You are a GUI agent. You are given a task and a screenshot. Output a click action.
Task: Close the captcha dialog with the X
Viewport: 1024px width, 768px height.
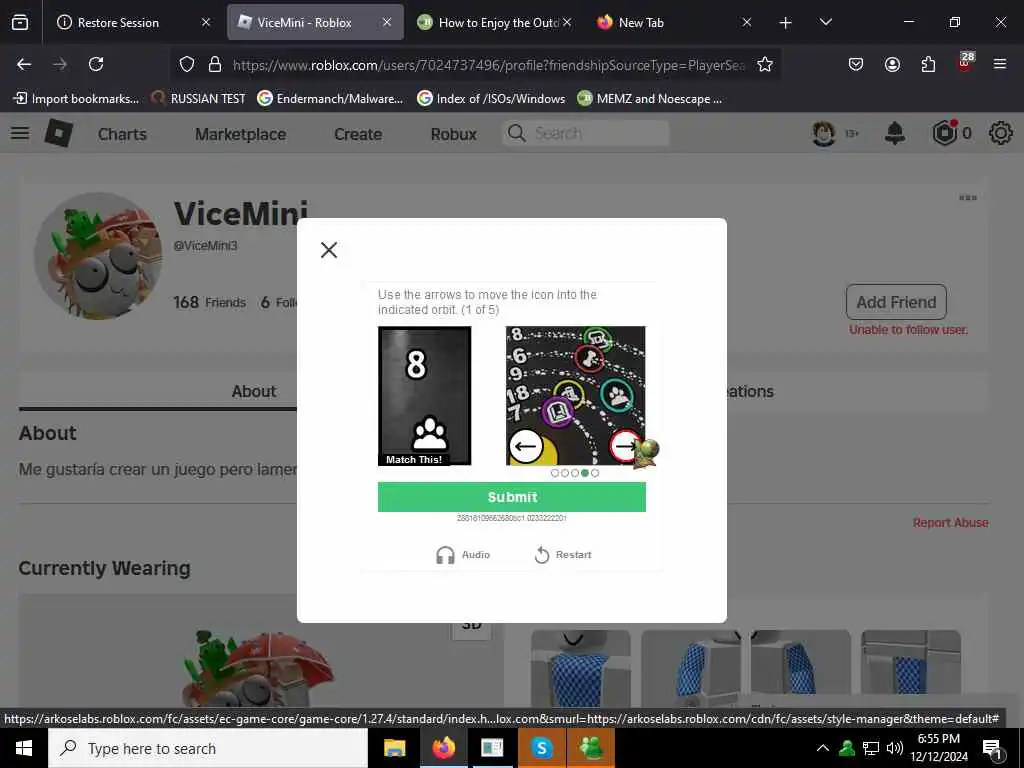click(329, 249)
